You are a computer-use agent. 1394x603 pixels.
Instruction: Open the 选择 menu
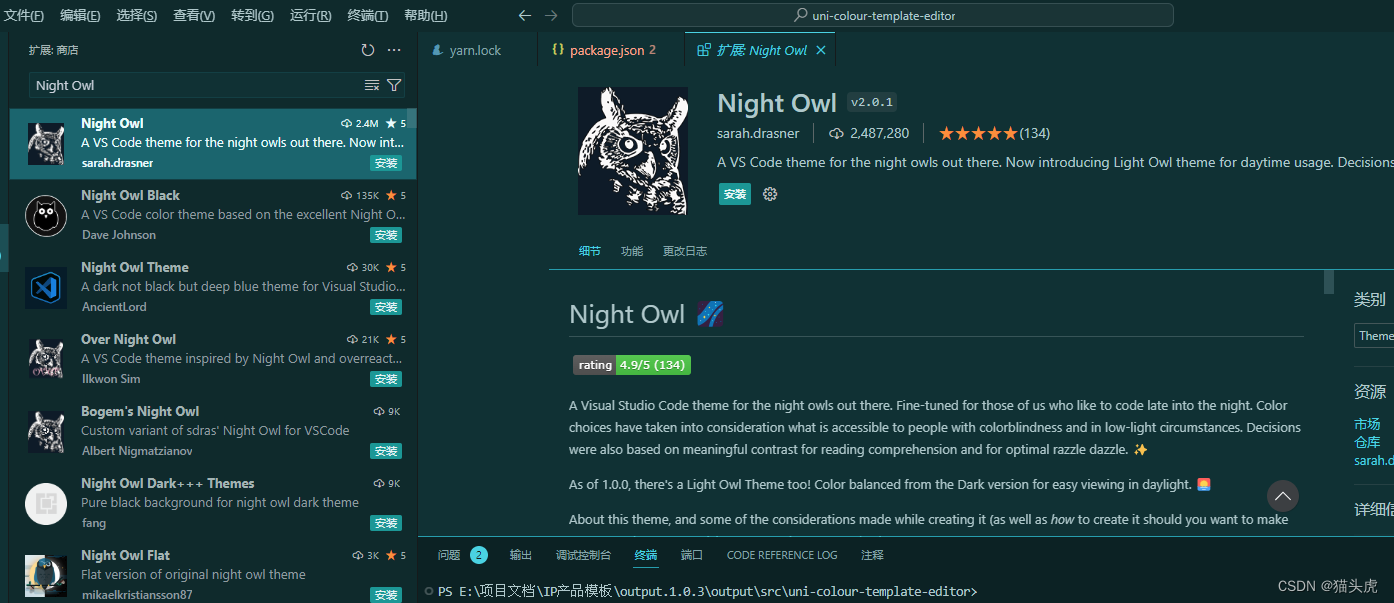coord(136,15)
